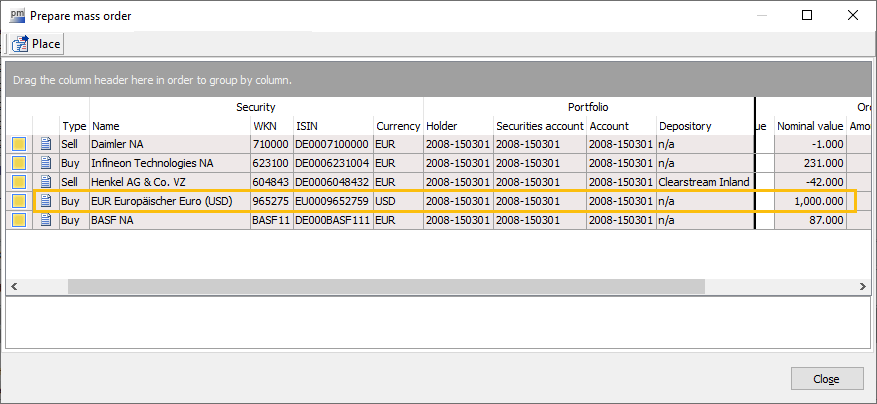Screen dimensions: 877x404
Task: Click document icon in Henkel AG row
Action: (46, 182)
